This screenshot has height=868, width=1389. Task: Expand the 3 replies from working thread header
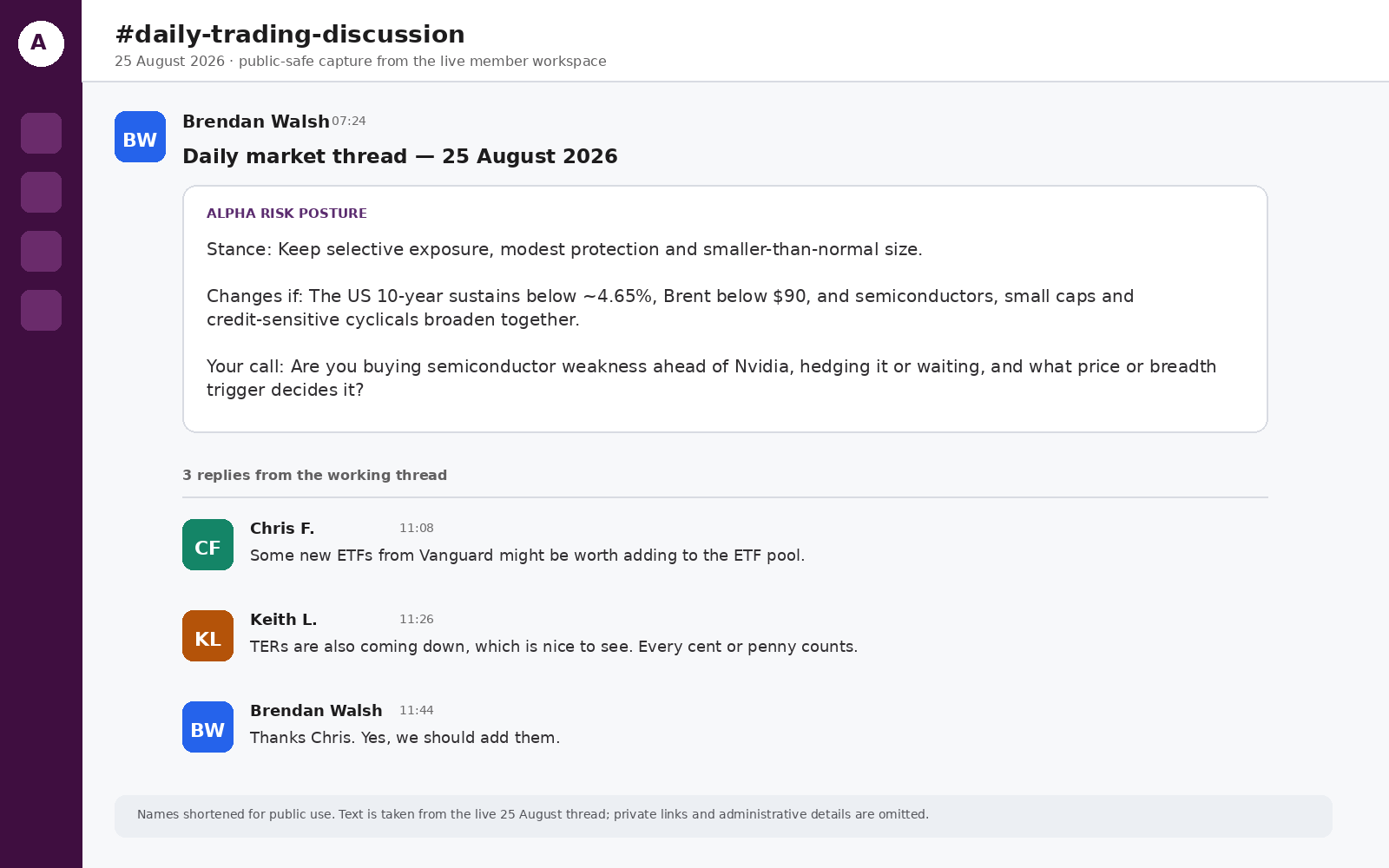tap(314, 475)
